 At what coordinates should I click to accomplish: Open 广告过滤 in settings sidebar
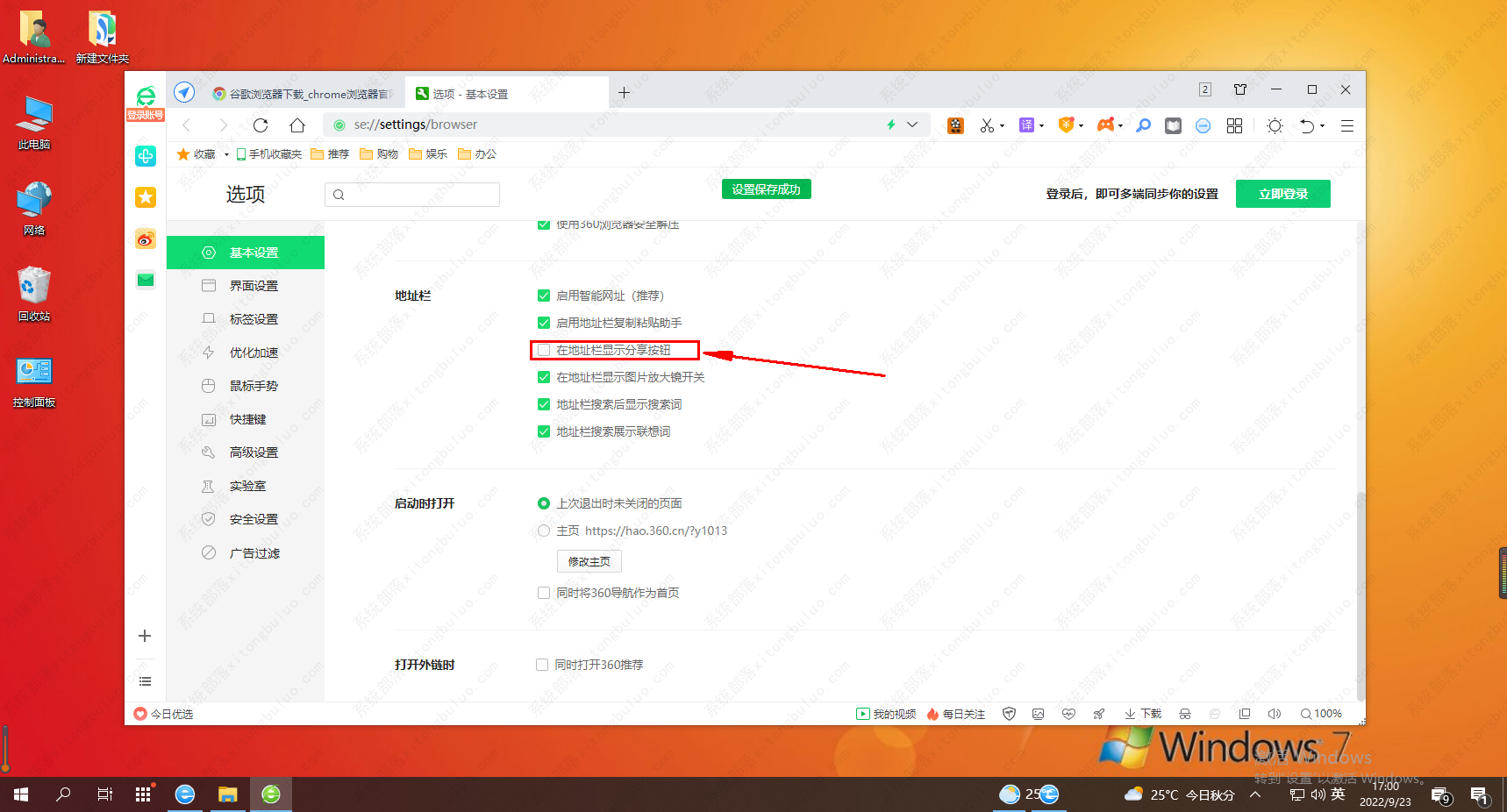coord(246,553)
